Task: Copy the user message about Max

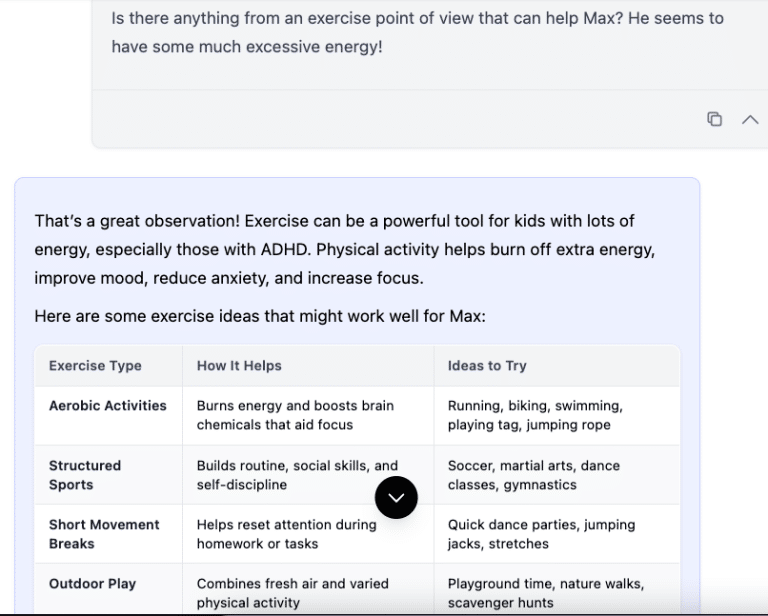Action: (x=715, y=119)
